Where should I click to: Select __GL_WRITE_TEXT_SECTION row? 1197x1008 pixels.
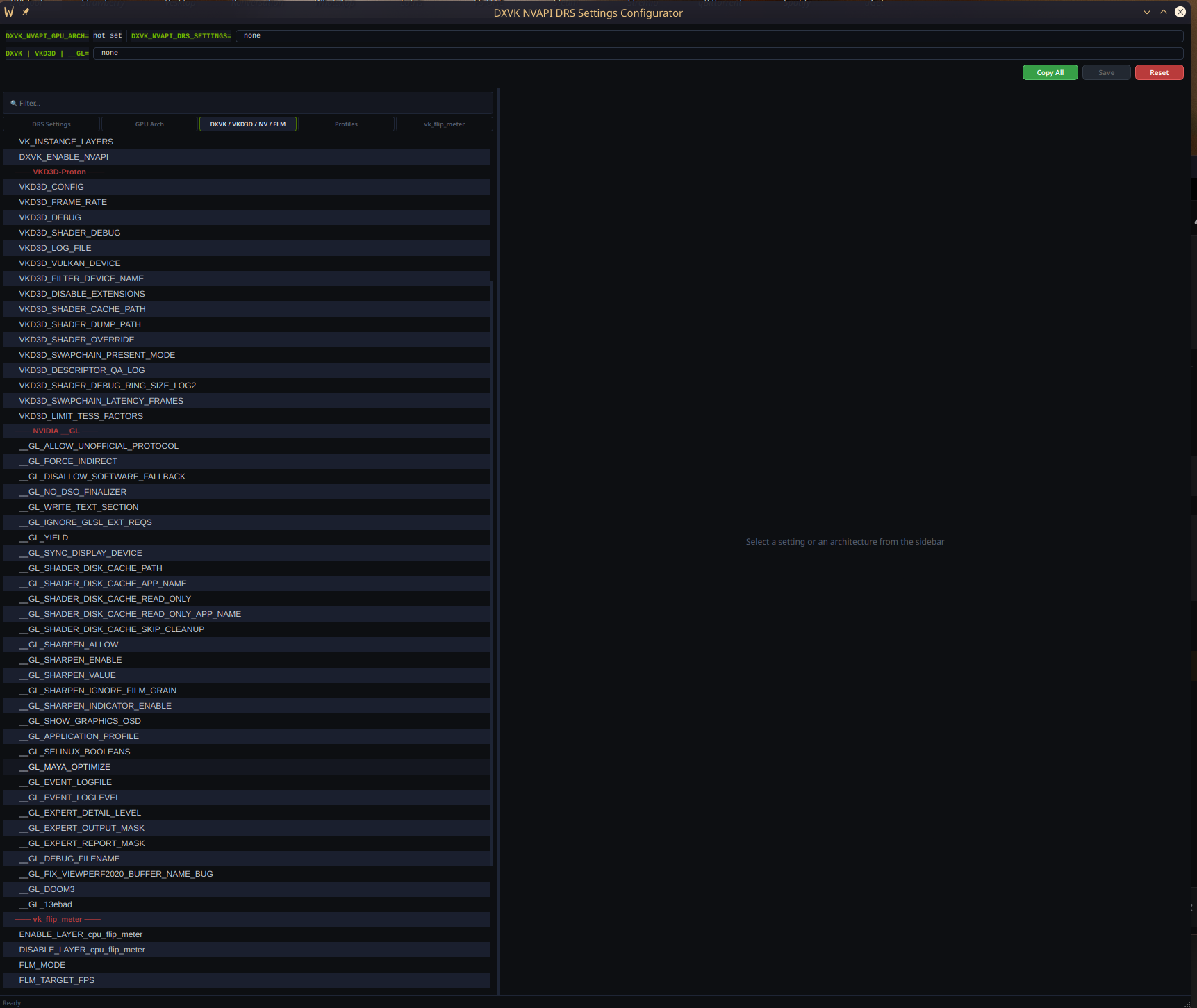[x=247, y=507]
